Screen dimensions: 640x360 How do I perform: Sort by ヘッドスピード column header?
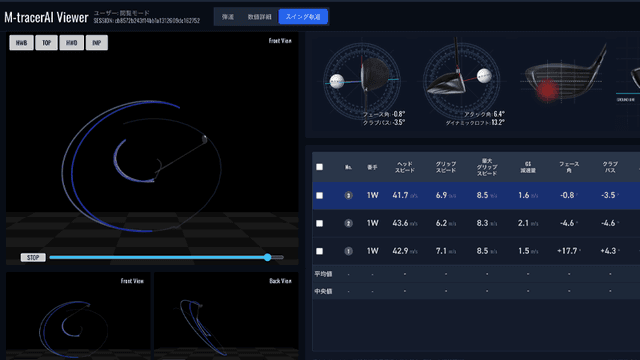(404, 167)
